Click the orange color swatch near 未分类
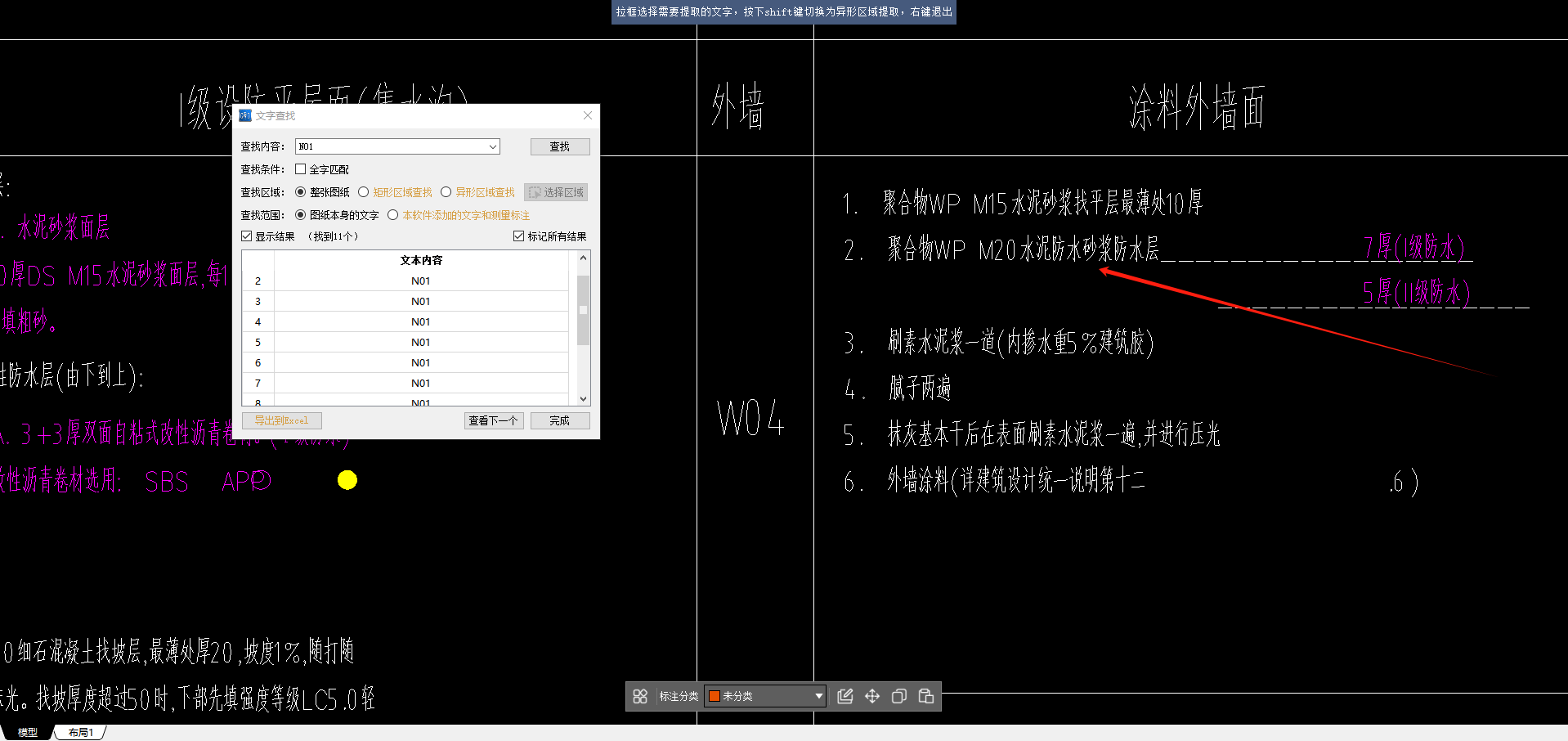The height and width of the screenshot is (741, 1568). (x=715, y=696)
